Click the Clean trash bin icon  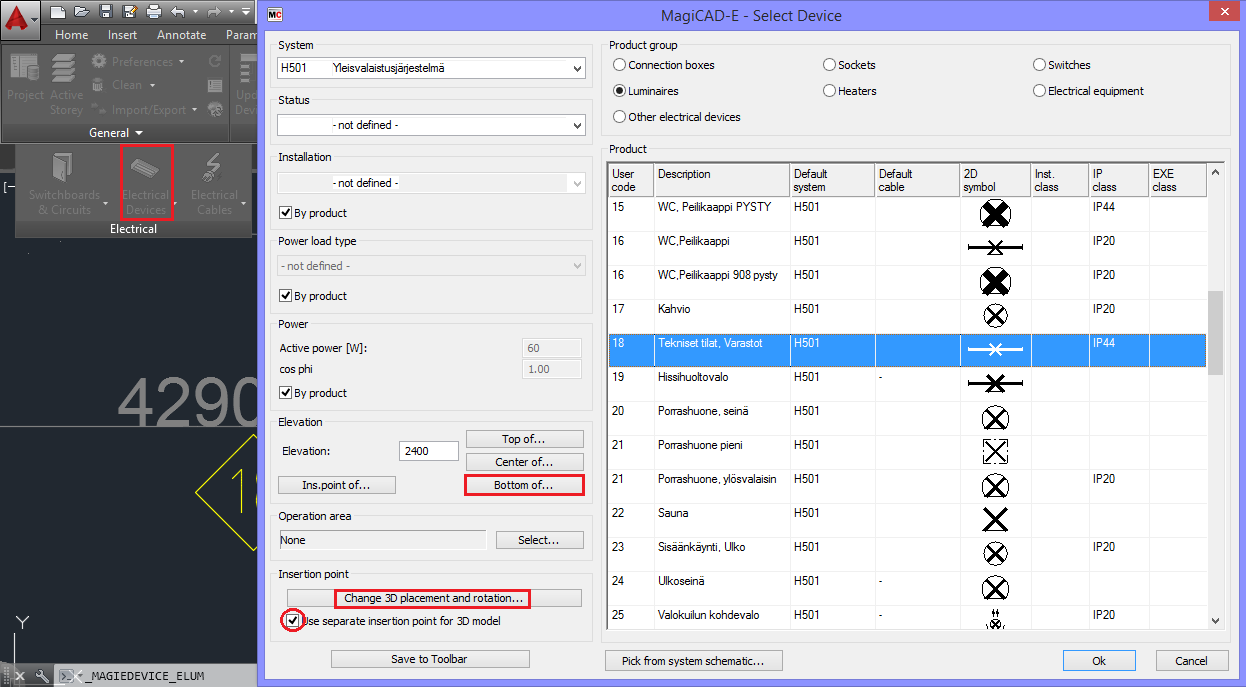(99, 85)
